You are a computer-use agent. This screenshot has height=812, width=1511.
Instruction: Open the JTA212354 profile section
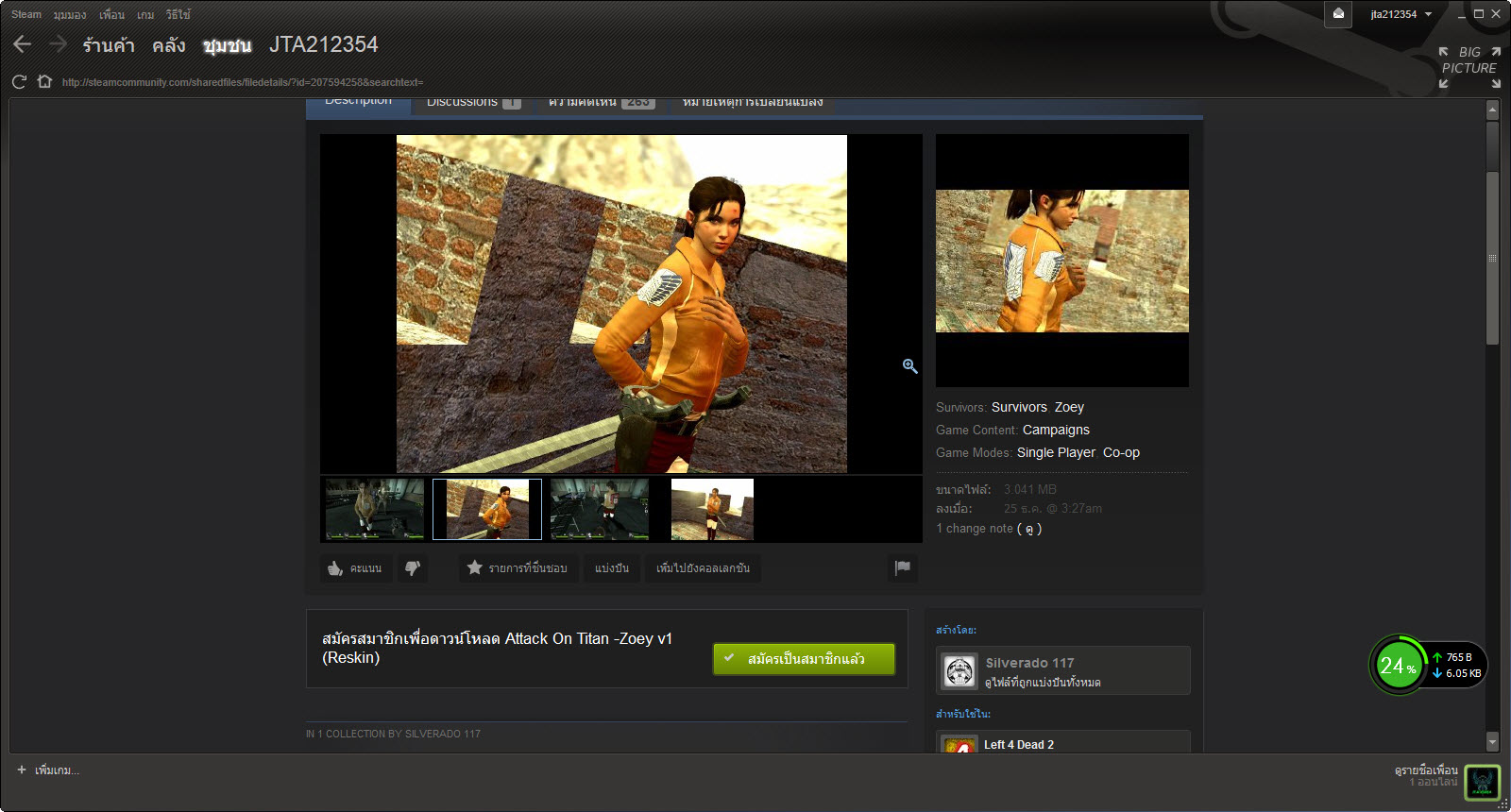pyautogui.click(x=324, y=44)
